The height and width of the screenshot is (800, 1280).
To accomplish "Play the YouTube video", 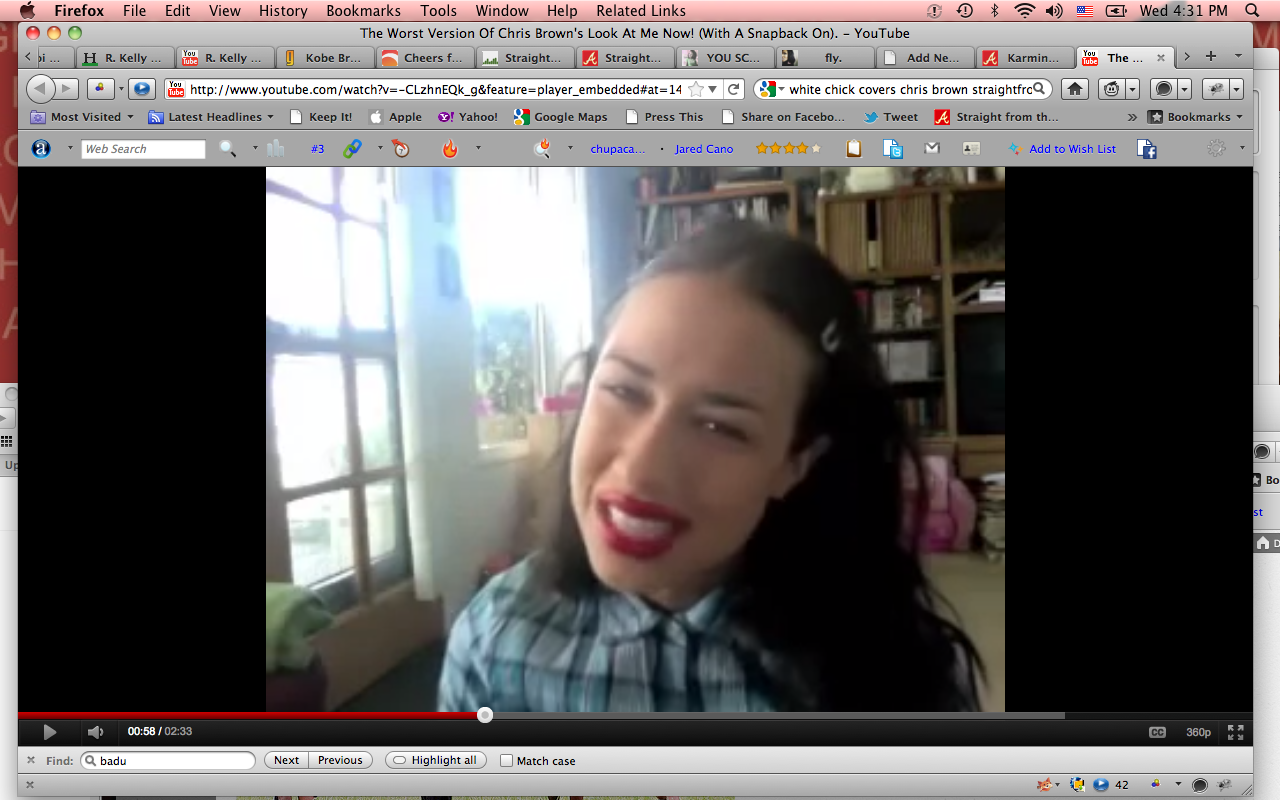I will tap(49, 732).
